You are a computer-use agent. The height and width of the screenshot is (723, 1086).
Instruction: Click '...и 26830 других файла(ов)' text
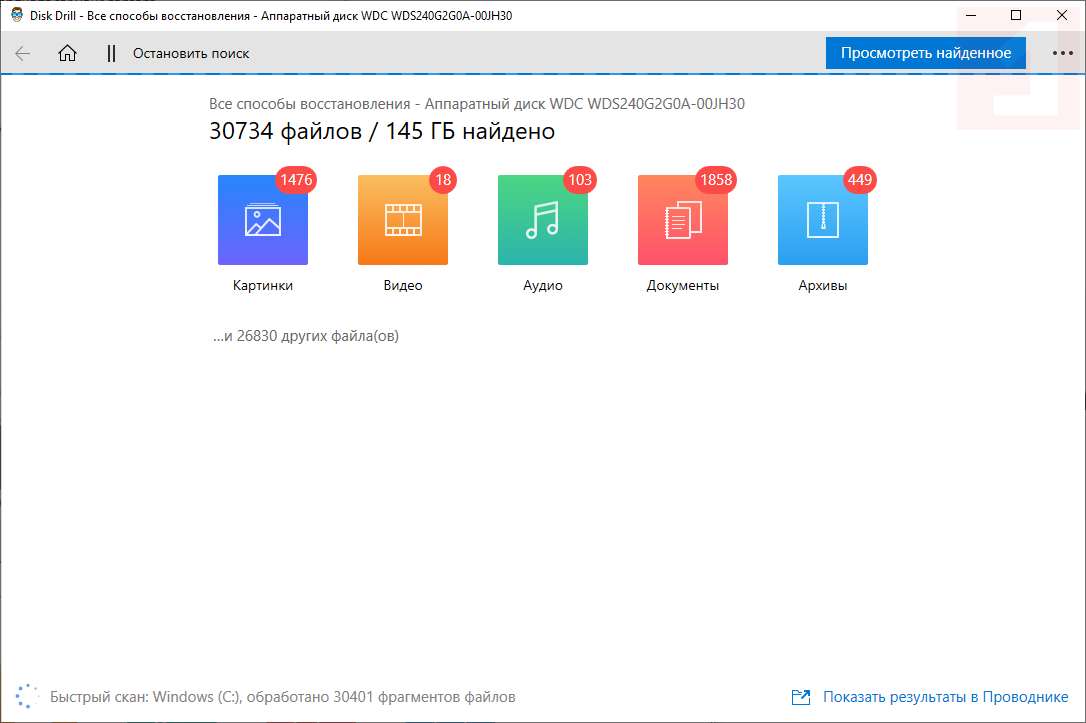305,337
